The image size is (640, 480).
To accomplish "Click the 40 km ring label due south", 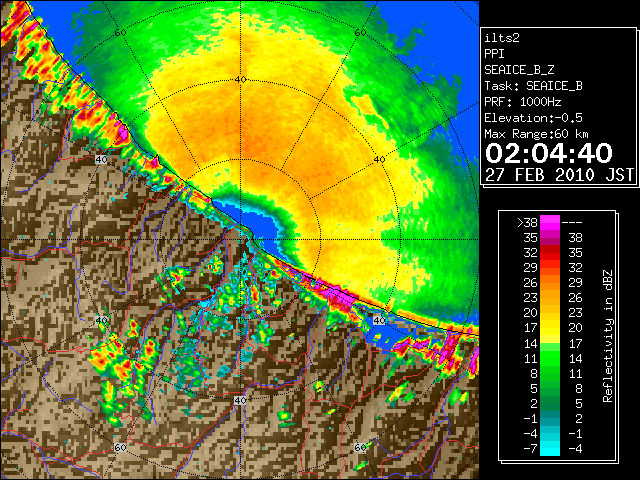I will point(240,400).
